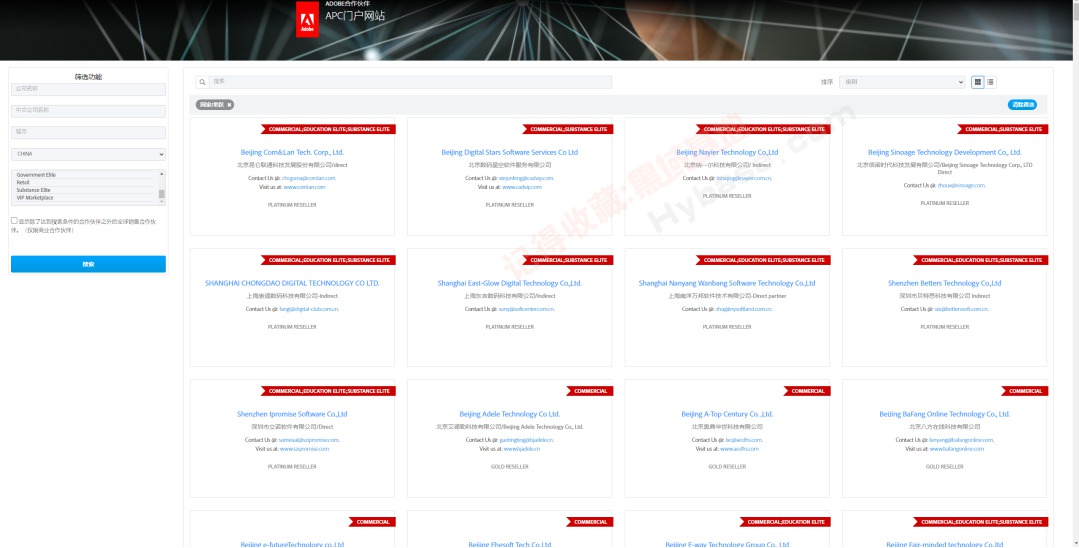Click Beijing Adele contact email link
Viewport: 1079px width, 548px height.
pos(526,440)
